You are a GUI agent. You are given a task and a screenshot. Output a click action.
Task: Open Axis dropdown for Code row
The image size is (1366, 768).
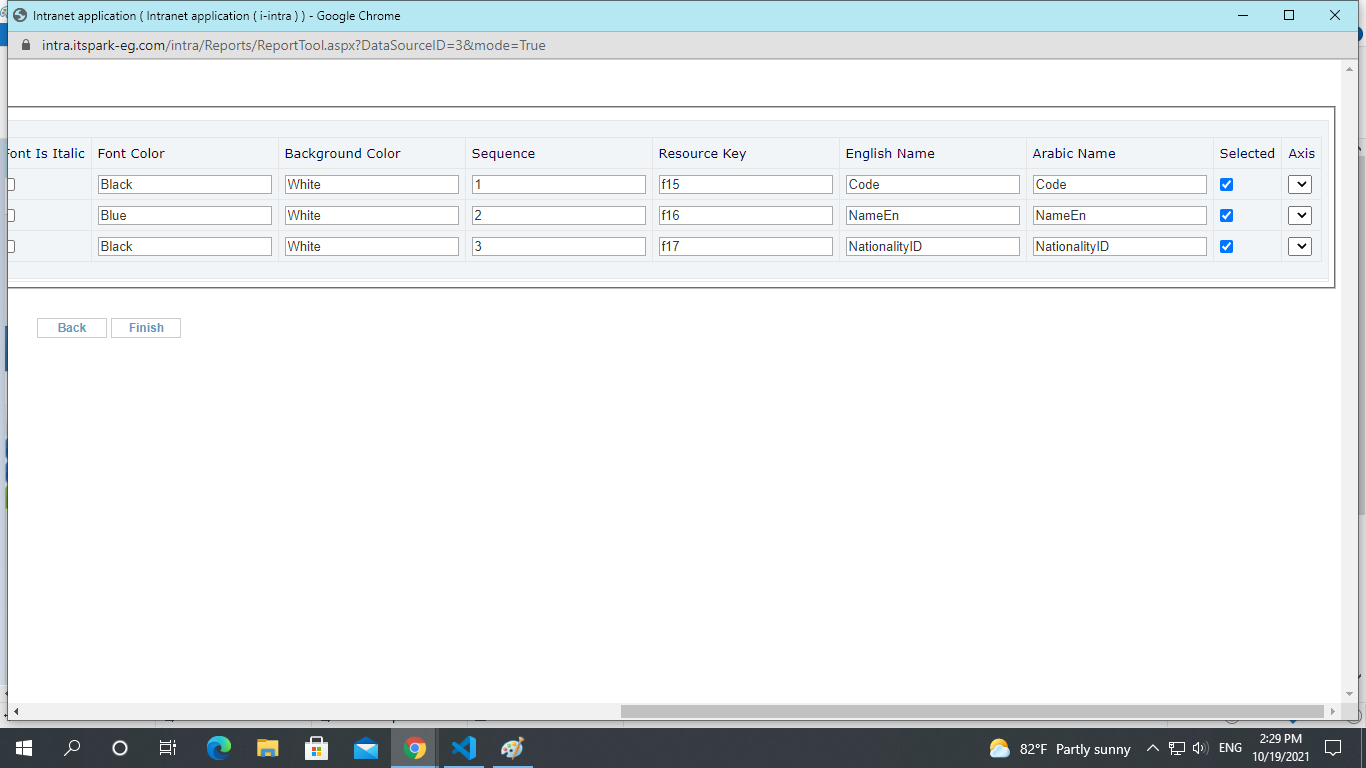click(x=1300, y=184)
